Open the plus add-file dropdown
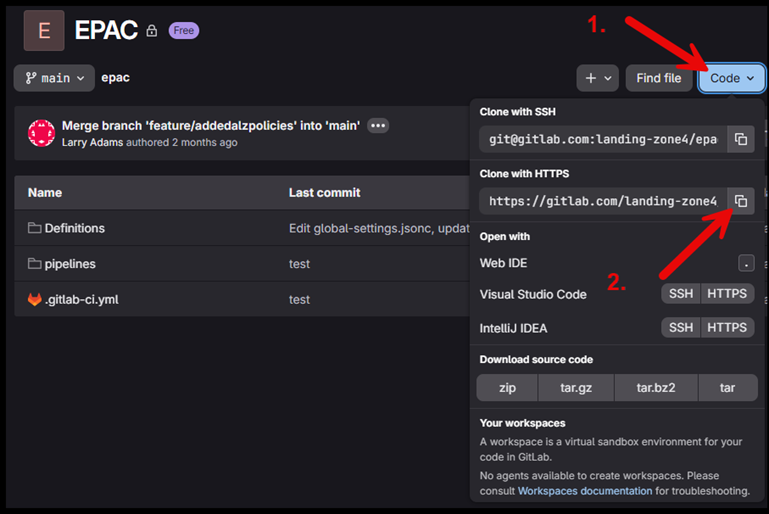This screenshot has height=514, width=769. tap(597, 78)
